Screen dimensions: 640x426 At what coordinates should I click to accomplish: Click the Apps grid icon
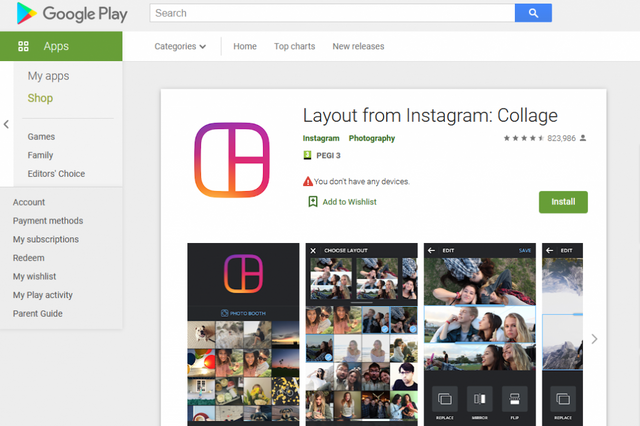click(23, 46)
